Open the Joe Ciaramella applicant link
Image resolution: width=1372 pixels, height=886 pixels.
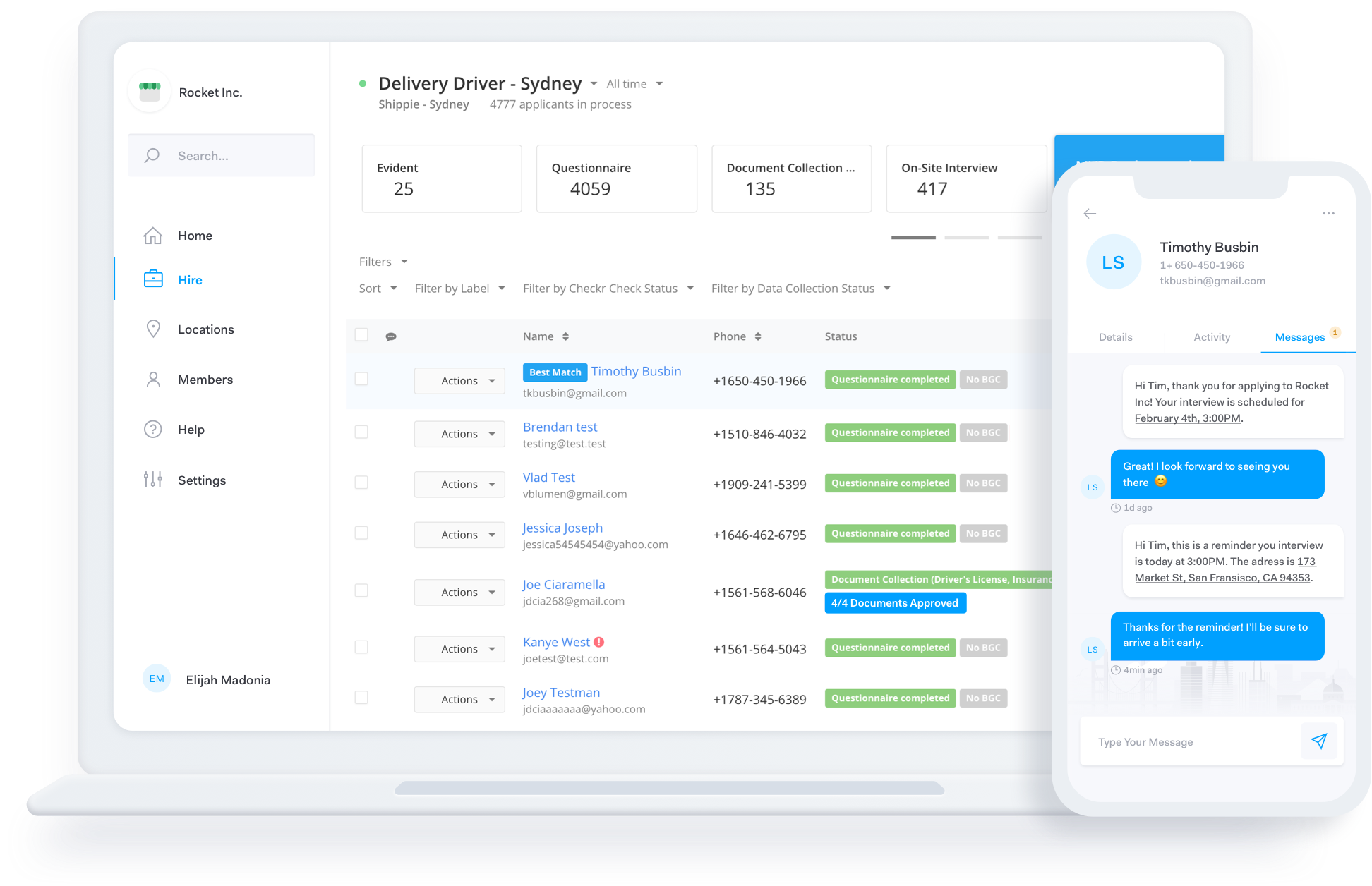(x=563, y=584)
